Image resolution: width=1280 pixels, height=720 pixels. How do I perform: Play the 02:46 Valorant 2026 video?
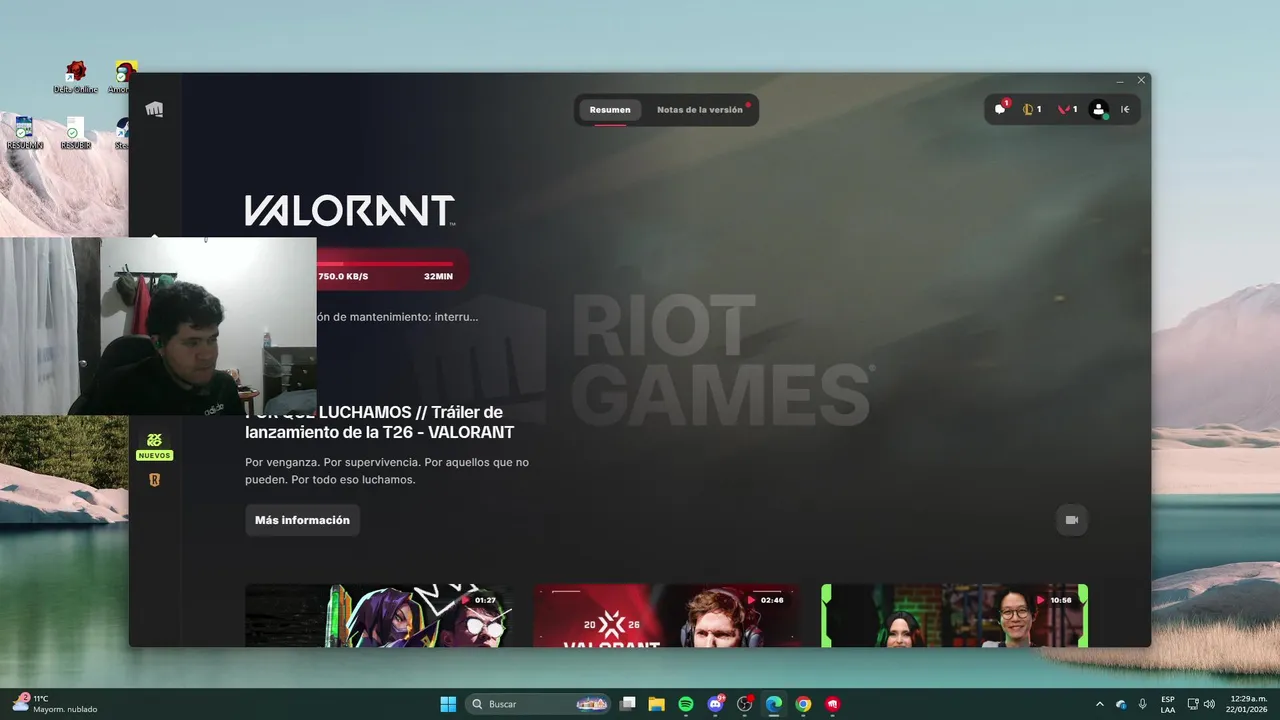667,616
